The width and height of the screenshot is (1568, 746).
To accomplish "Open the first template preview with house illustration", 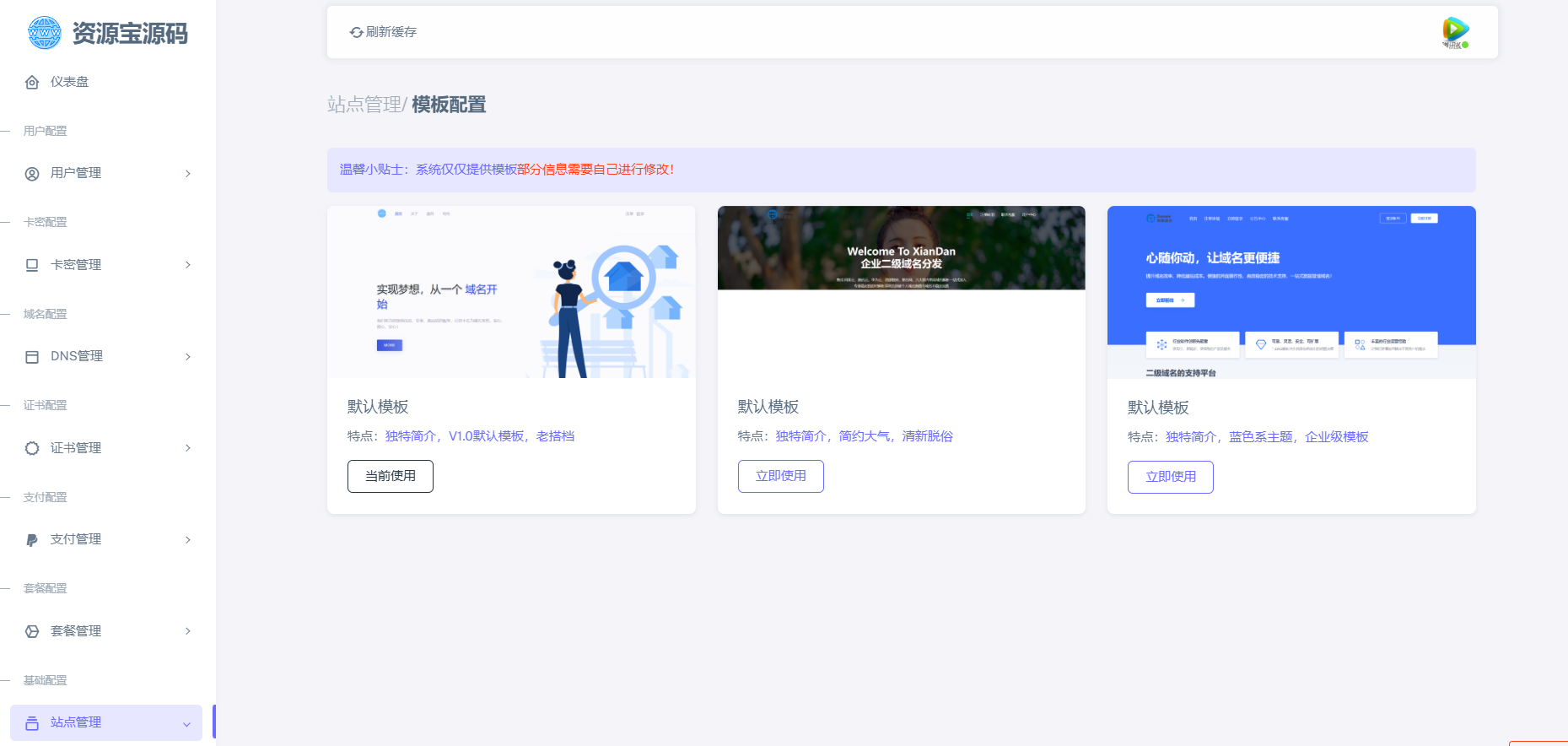I will click(511, 292).
